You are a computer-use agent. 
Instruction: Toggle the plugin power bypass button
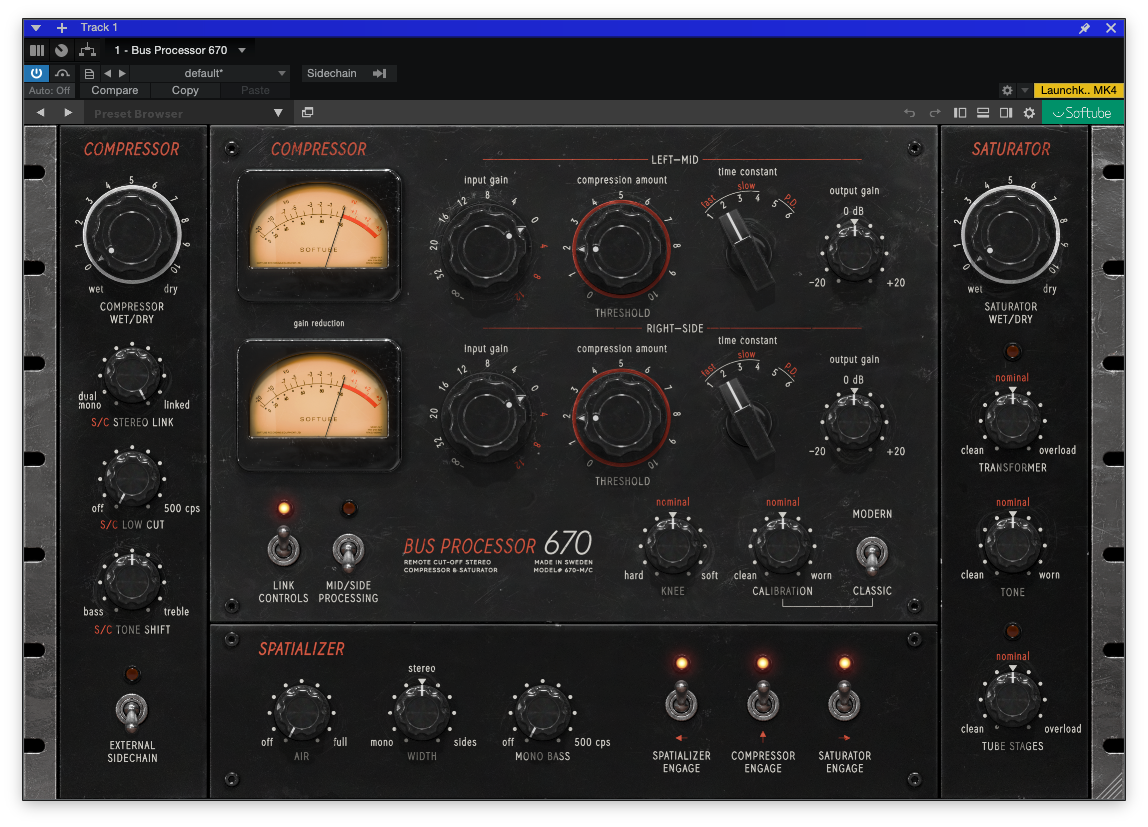pos(36,73)
